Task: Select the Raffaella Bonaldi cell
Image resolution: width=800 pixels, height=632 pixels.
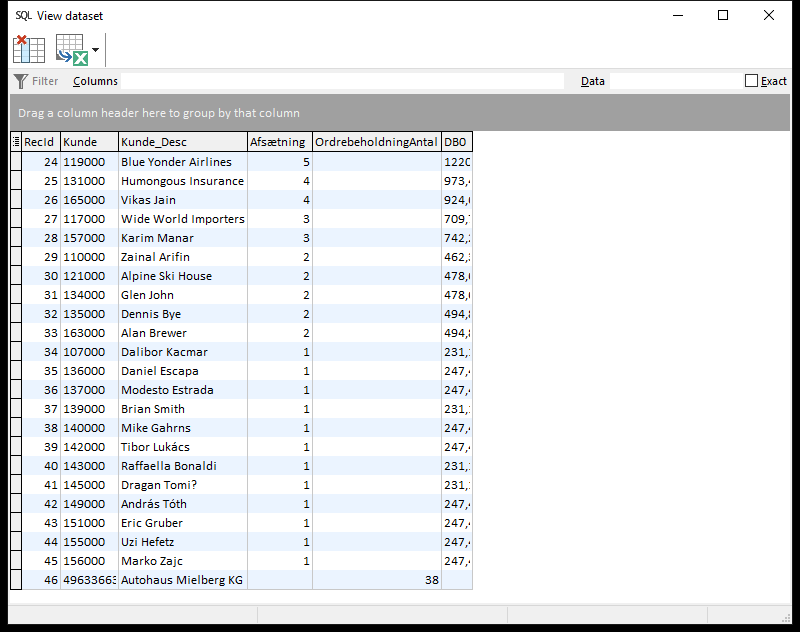Action: coord(183,466)
